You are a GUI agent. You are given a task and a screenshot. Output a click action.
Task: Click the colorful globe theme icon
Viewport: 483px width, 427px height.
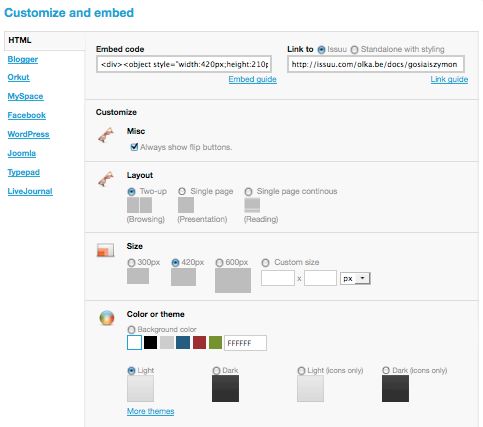pyautogui.click(x=107, y=318)
